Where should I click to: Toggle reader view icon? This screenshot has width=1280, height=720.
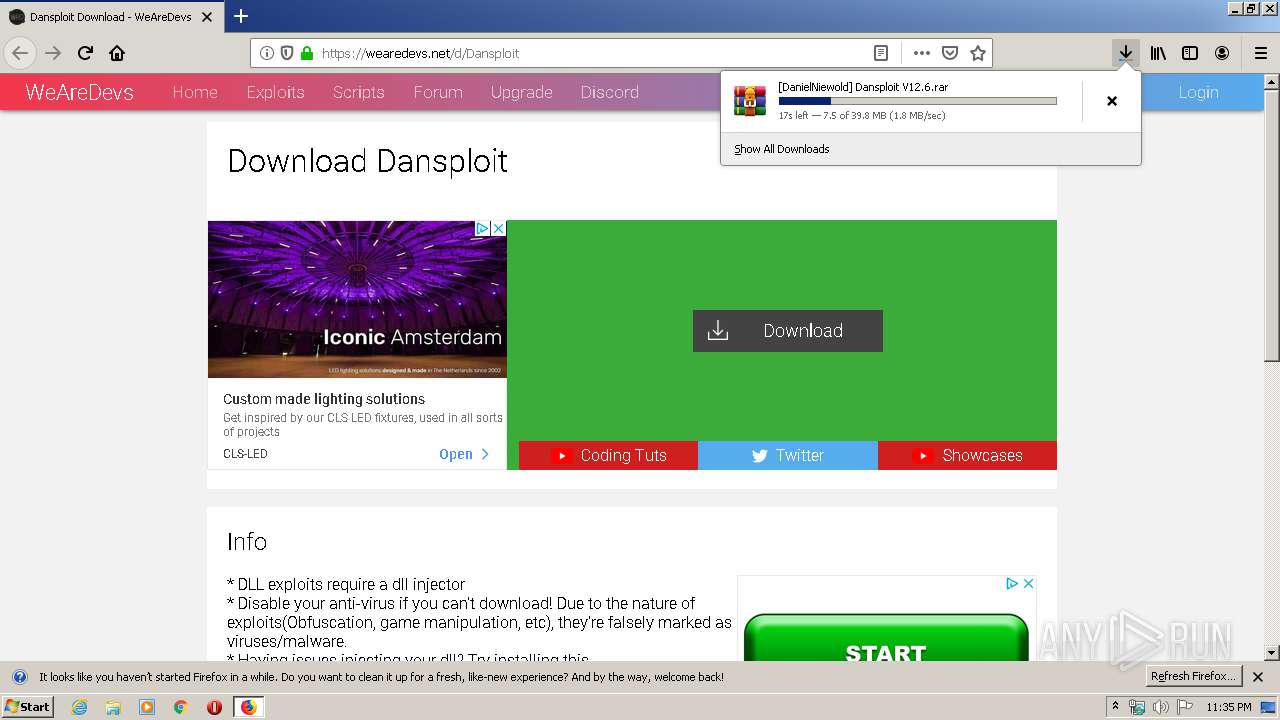[881, 53]
